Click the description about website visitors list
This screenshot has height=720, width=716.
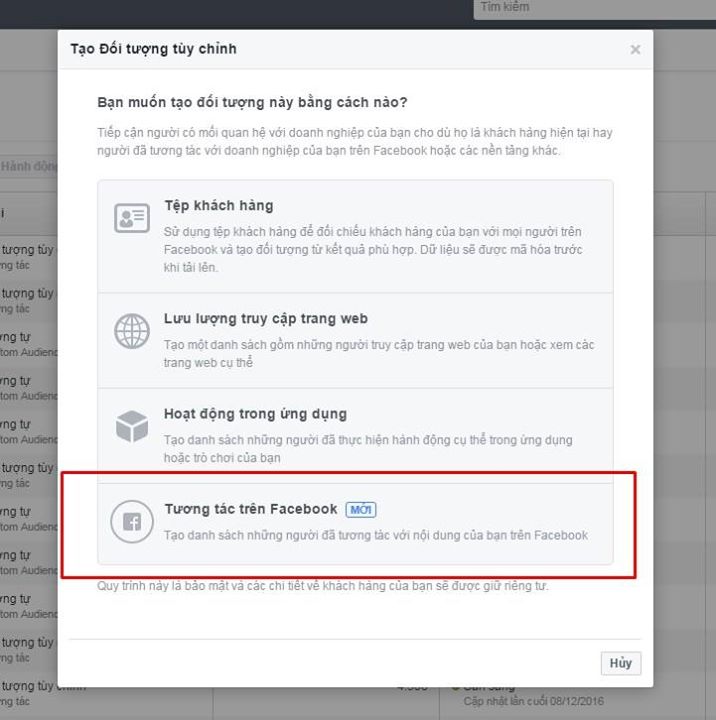pos(378,353)
